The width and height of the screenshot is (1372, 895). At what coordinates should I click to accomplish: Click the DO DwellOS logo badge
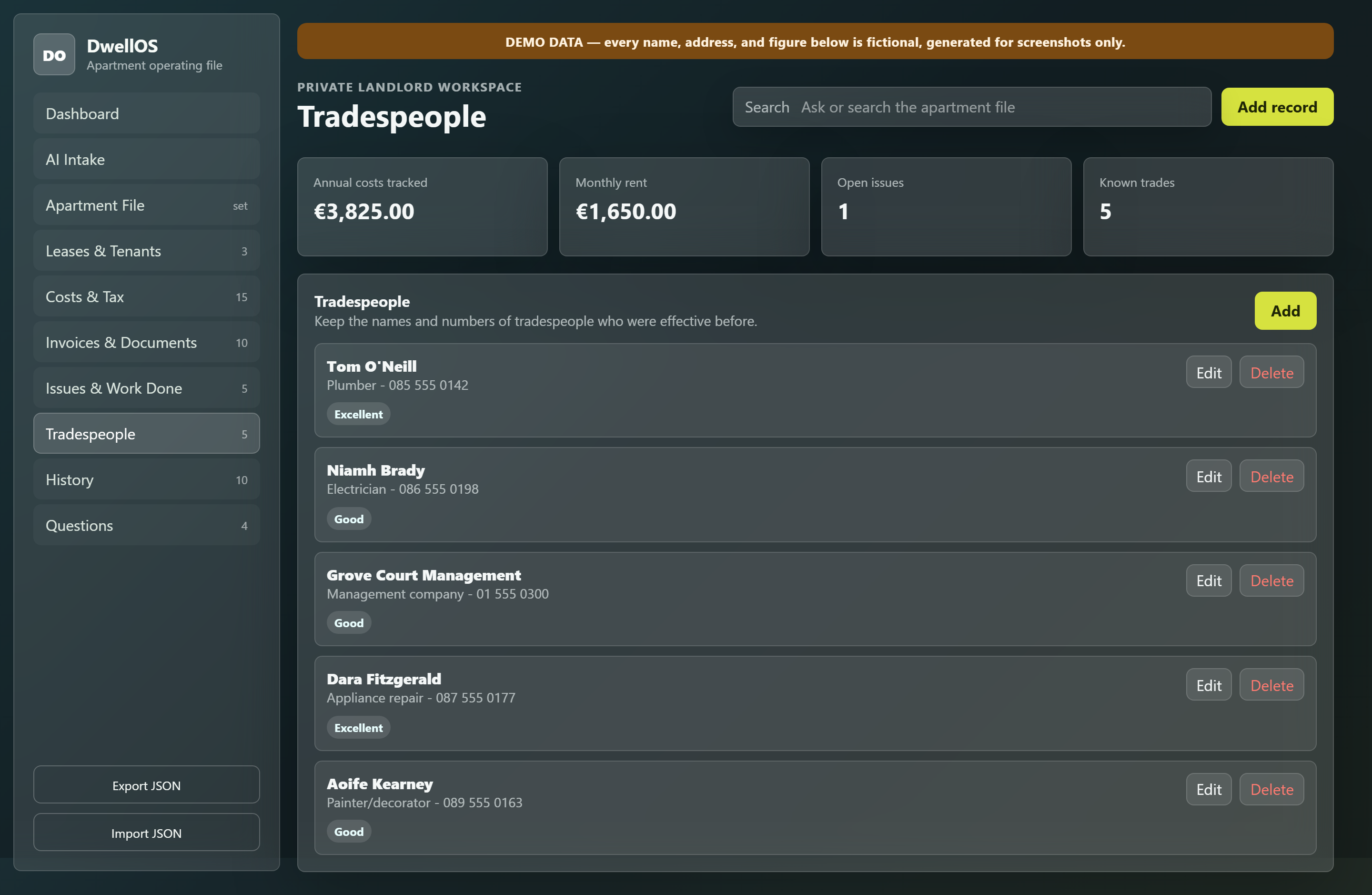pos(54,55)
